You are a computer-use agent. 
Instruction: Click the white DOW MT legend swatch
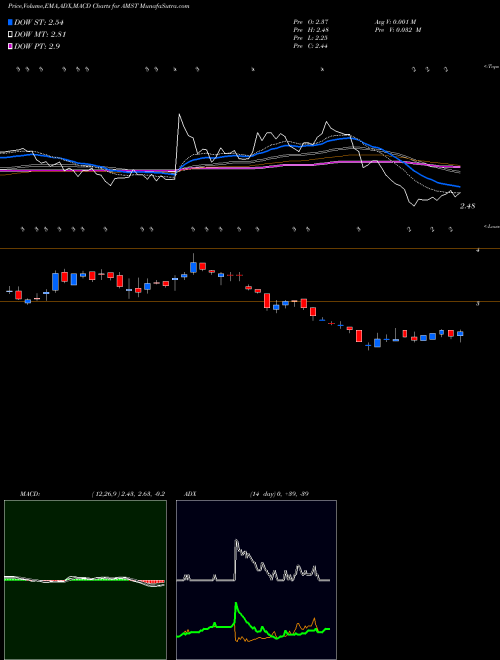(x=10, y=34)
